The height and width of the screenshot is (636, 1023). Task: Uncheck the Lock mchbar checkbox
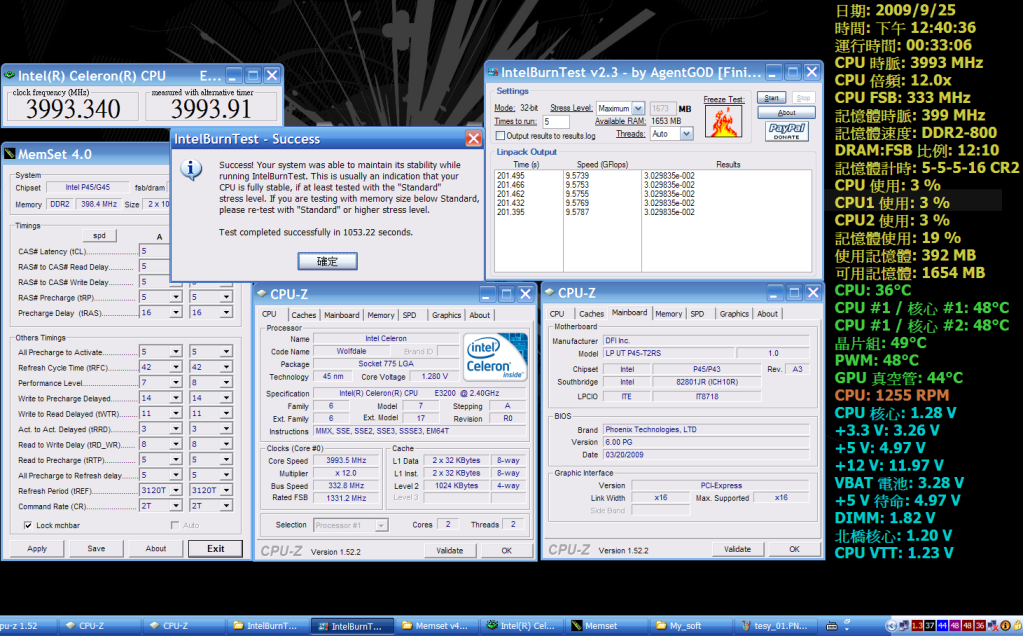click(x=28, y=525)
